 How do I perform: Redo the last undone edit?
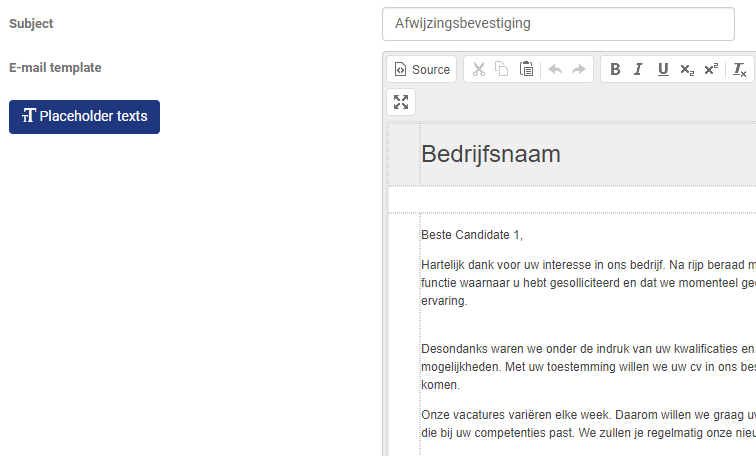578,69
